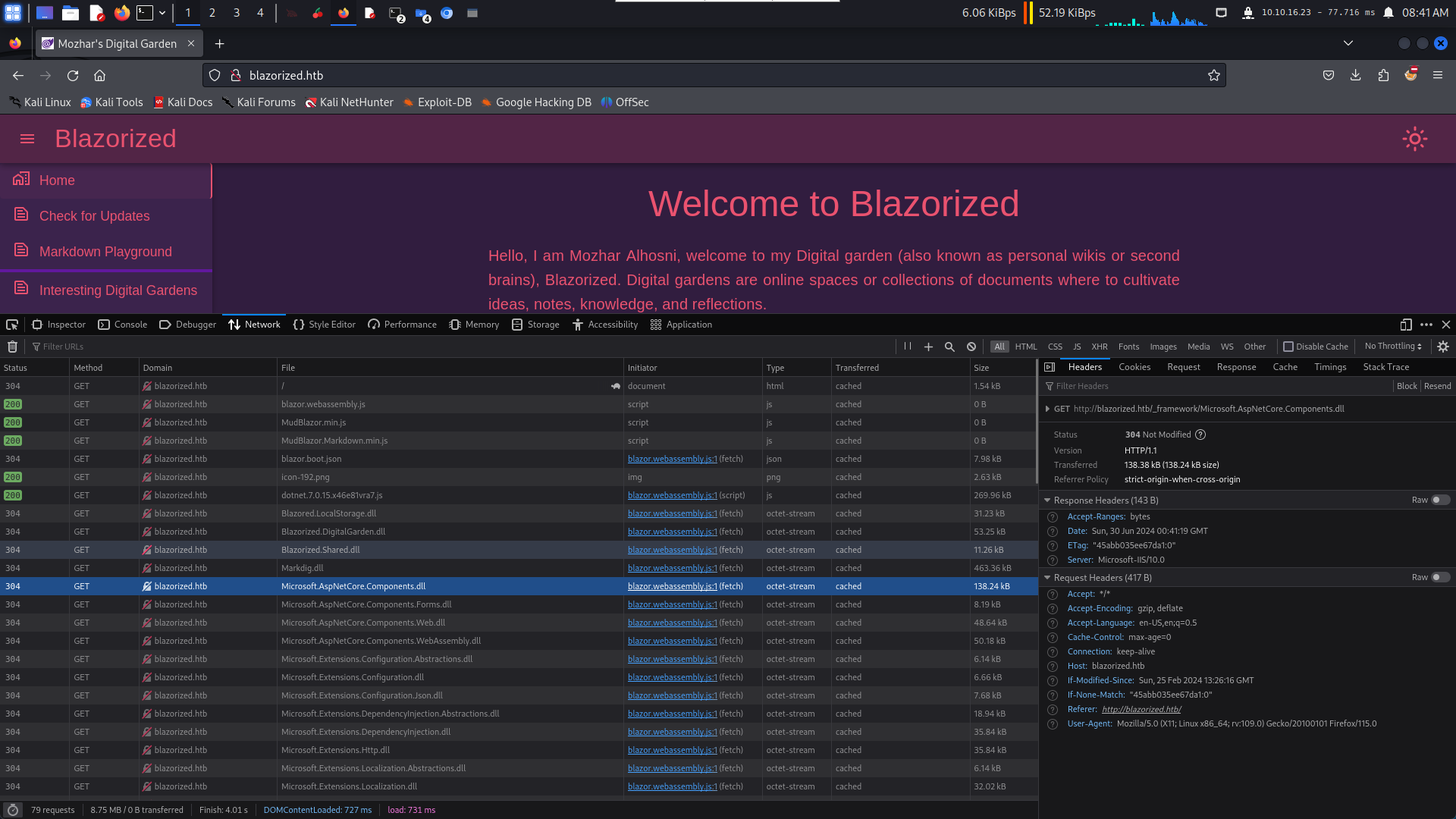Filter requests by HTML
The image size is (1456, 819).
pos(1026,347)
